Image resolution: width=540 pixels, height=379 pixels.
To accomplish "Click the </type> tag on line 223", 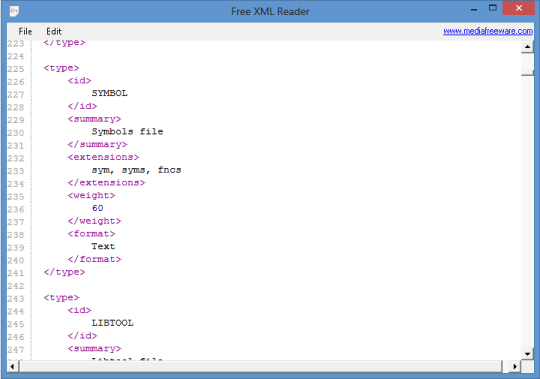I will pyautogui.click(x=64, y=43).
